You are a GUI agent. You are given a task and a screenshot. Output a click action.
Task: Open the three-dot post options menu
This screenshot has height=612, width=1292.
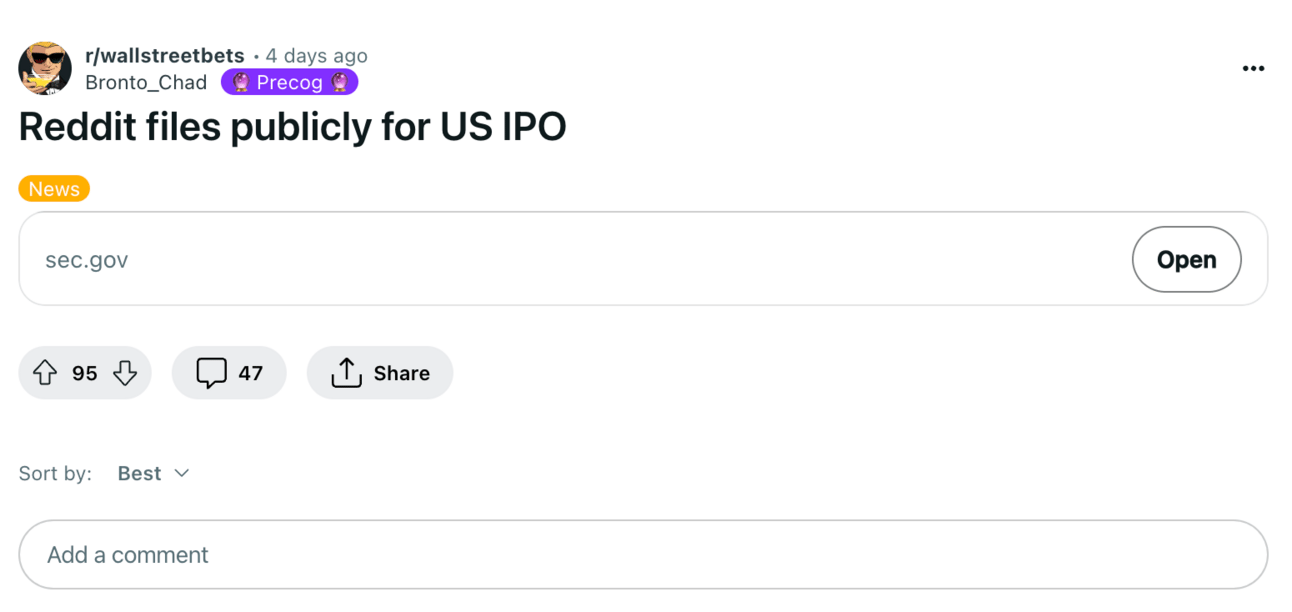coord(1253,68)
